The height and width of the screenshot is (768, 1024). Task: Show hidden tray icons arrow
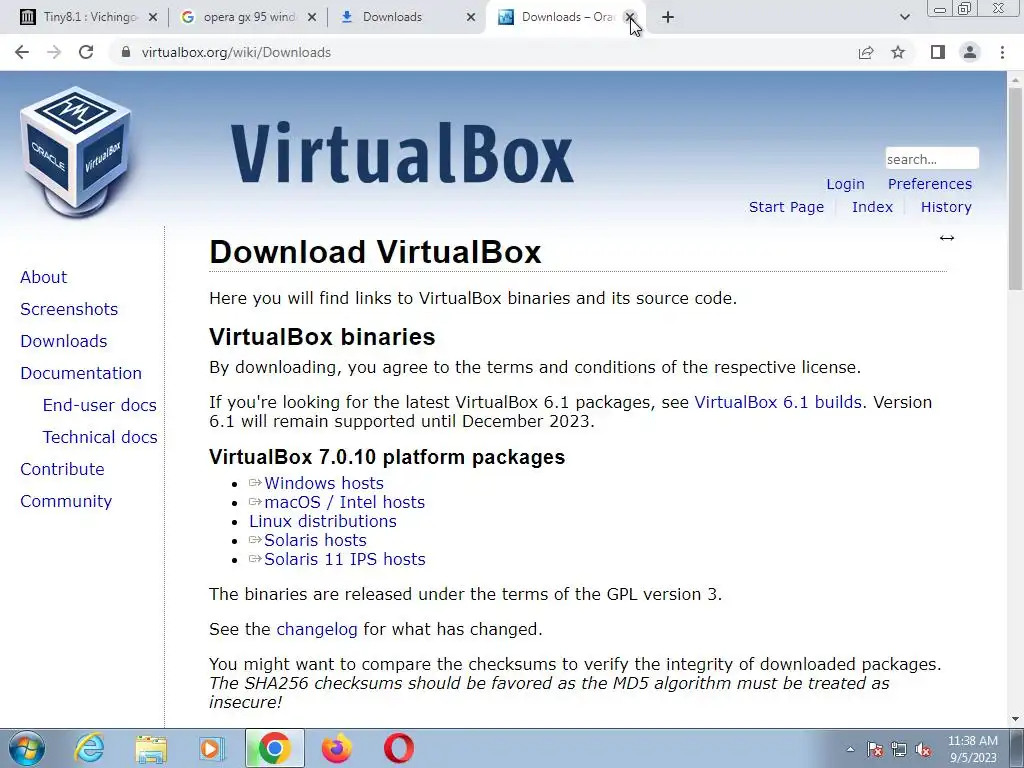point(850,749)
